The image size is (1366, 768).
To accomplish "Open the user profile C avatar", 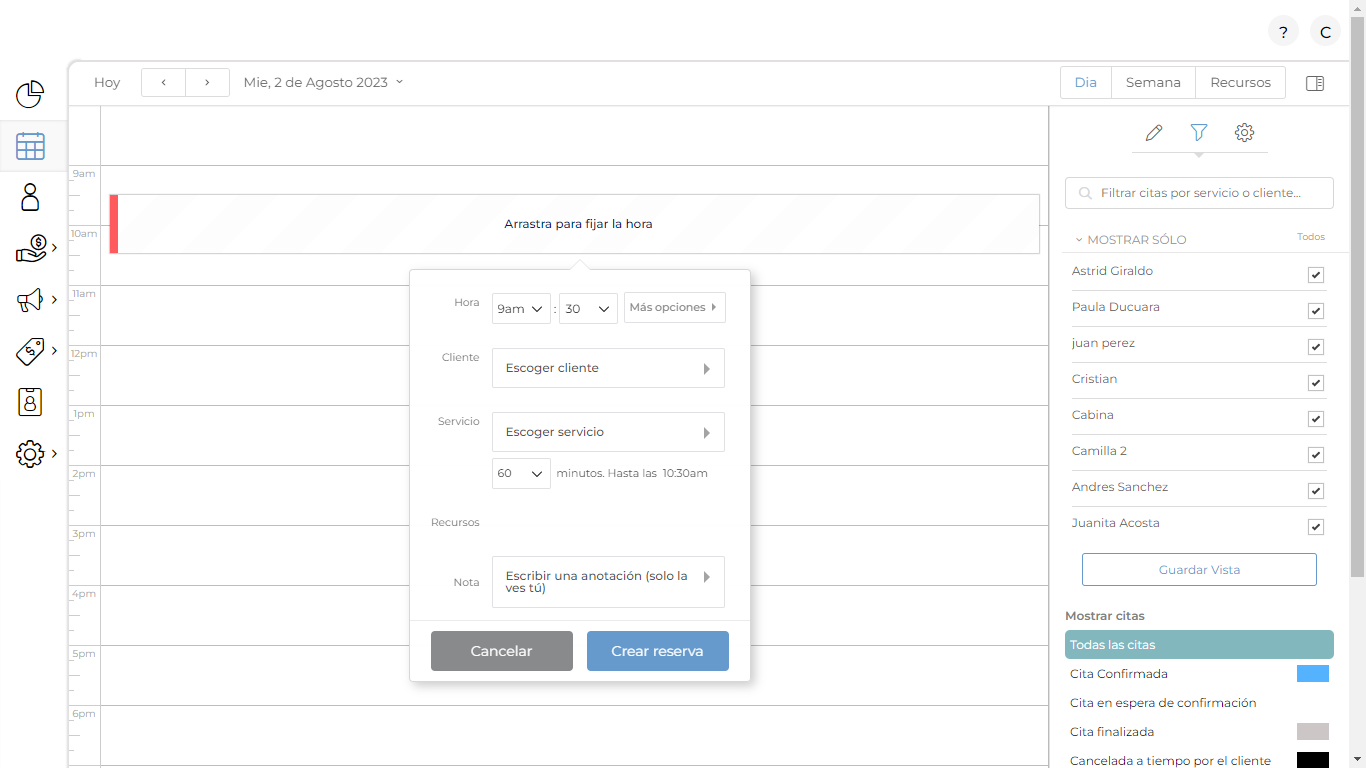I will click(1325, 32).
